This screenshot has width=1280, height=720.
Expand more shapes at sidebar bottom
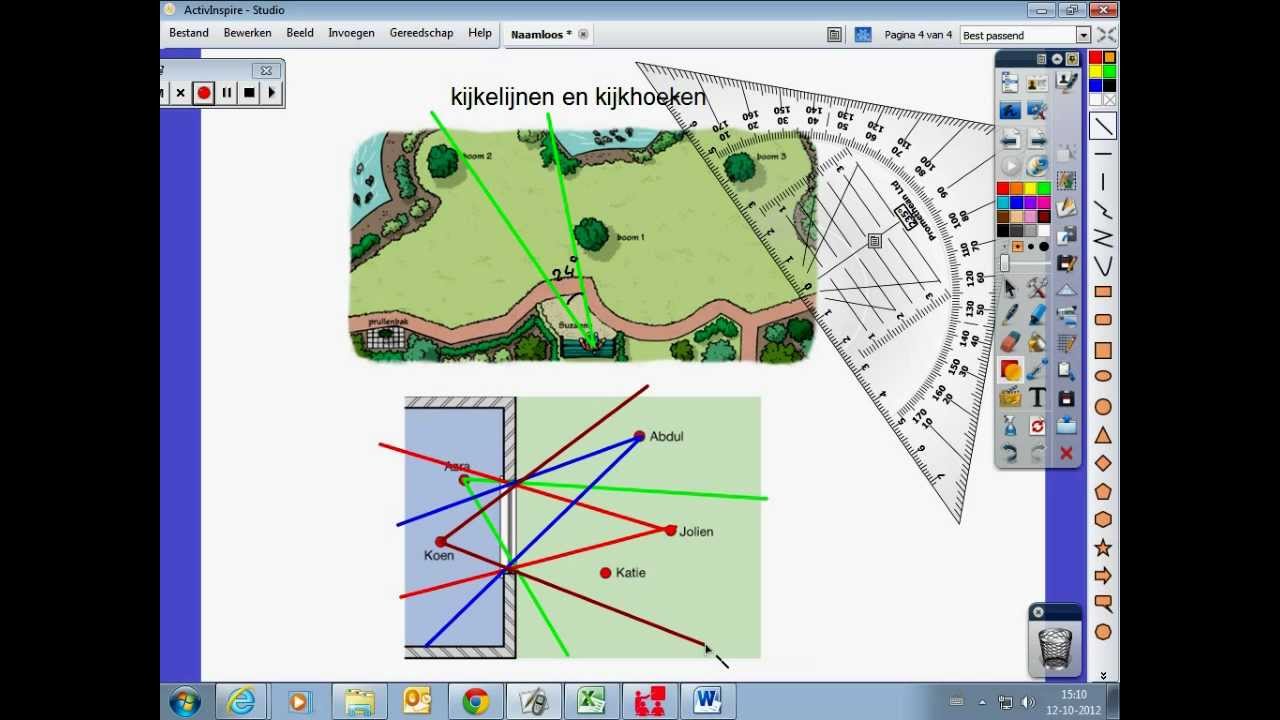[1103, 676]
